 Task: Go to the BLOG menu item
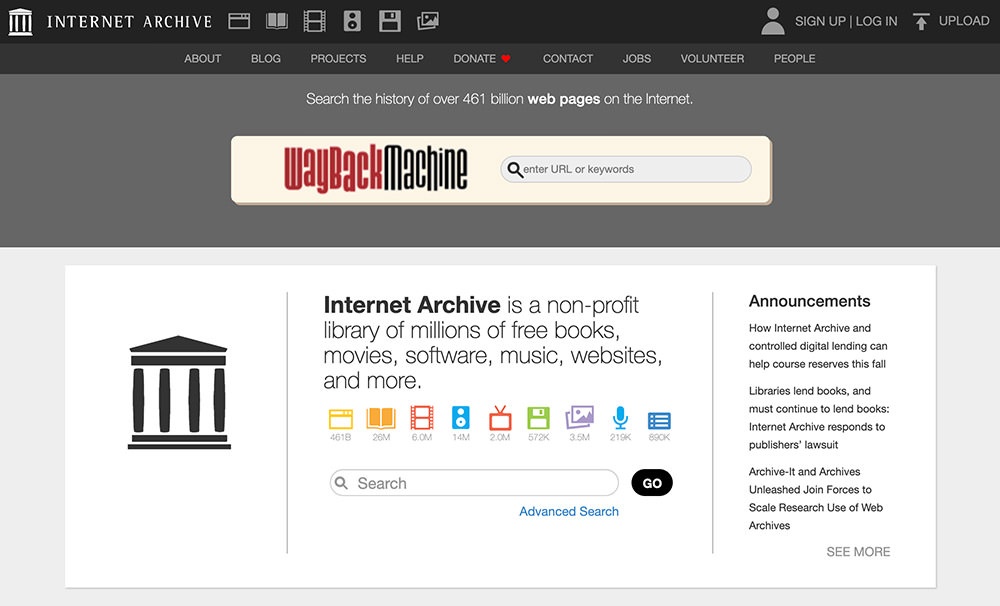click(x=266, y=59)
